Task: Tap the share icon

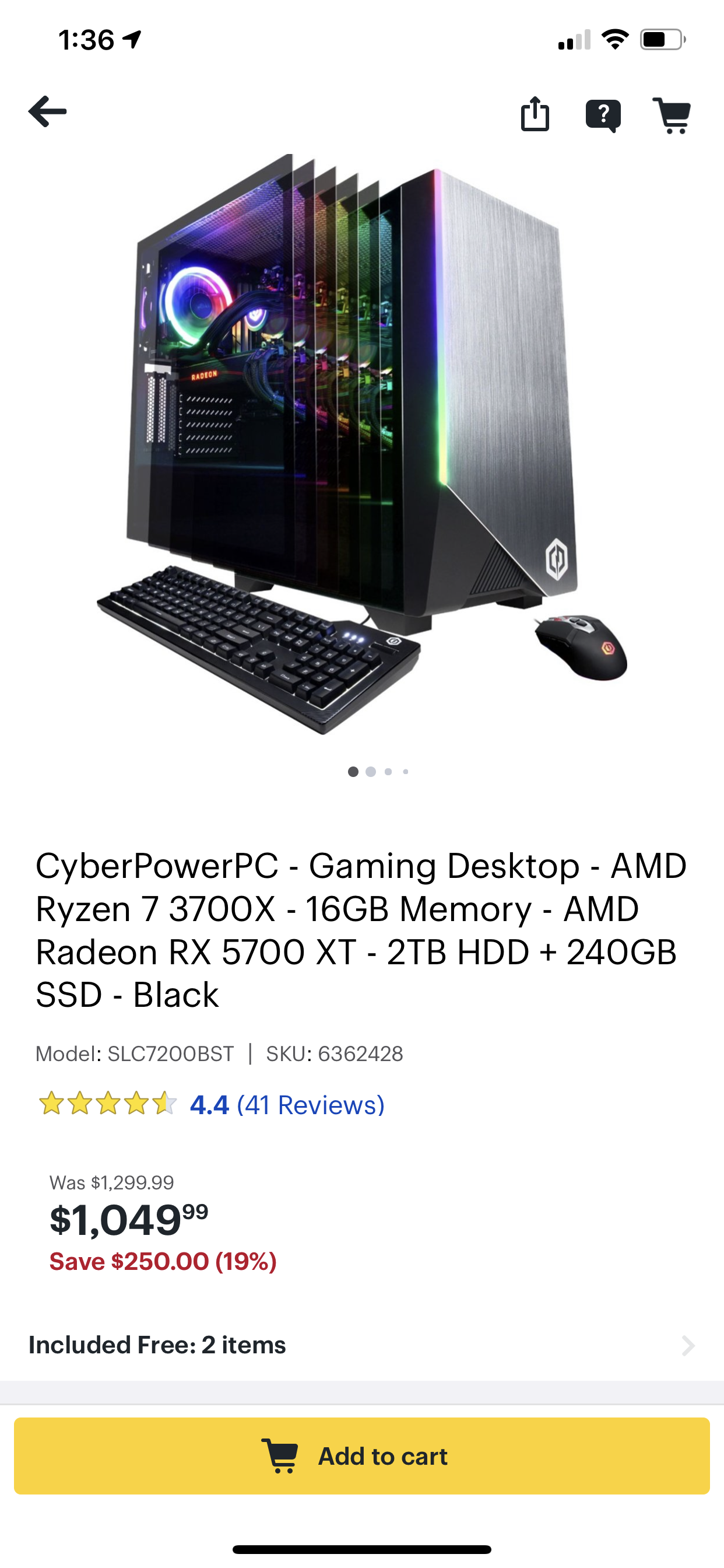Action: pyautogui.click(x=535, y=114)
